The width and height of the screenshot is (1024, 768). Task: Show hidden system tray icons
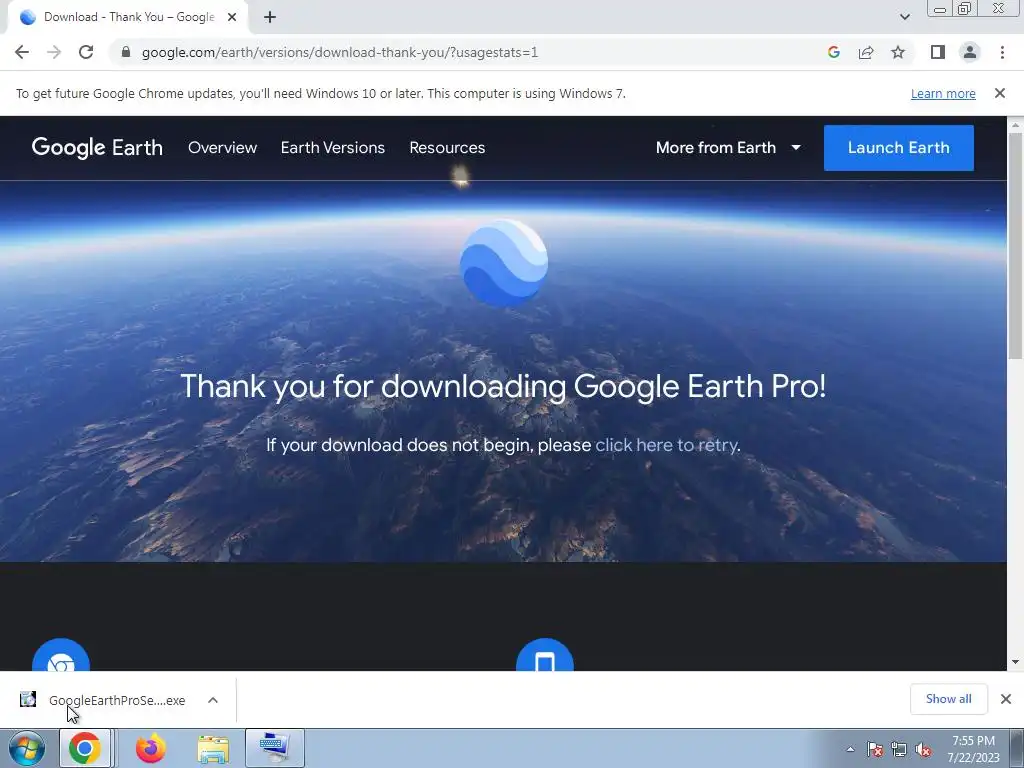850,749
